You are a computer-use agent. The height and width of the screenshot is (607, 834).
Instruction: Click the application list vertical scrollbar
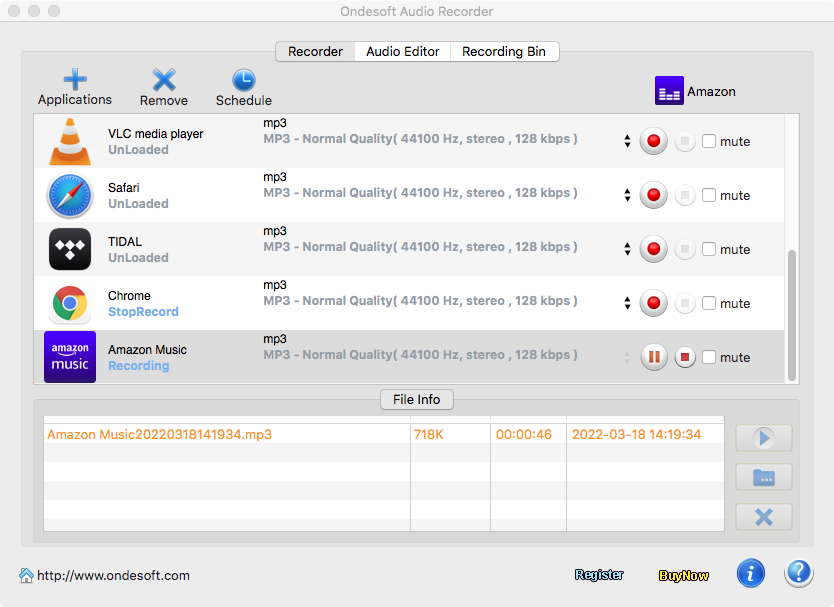point(792,315)
